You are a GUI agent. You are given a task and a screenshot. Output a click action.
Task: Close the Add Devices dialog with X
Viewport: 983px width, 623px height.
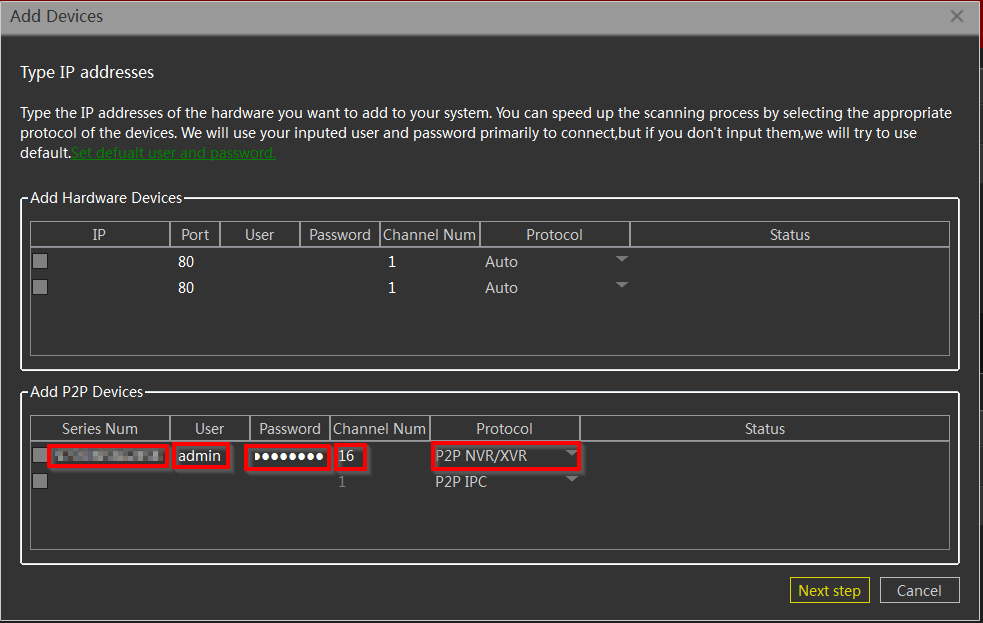pyautogui.click(x=957, y=16)
